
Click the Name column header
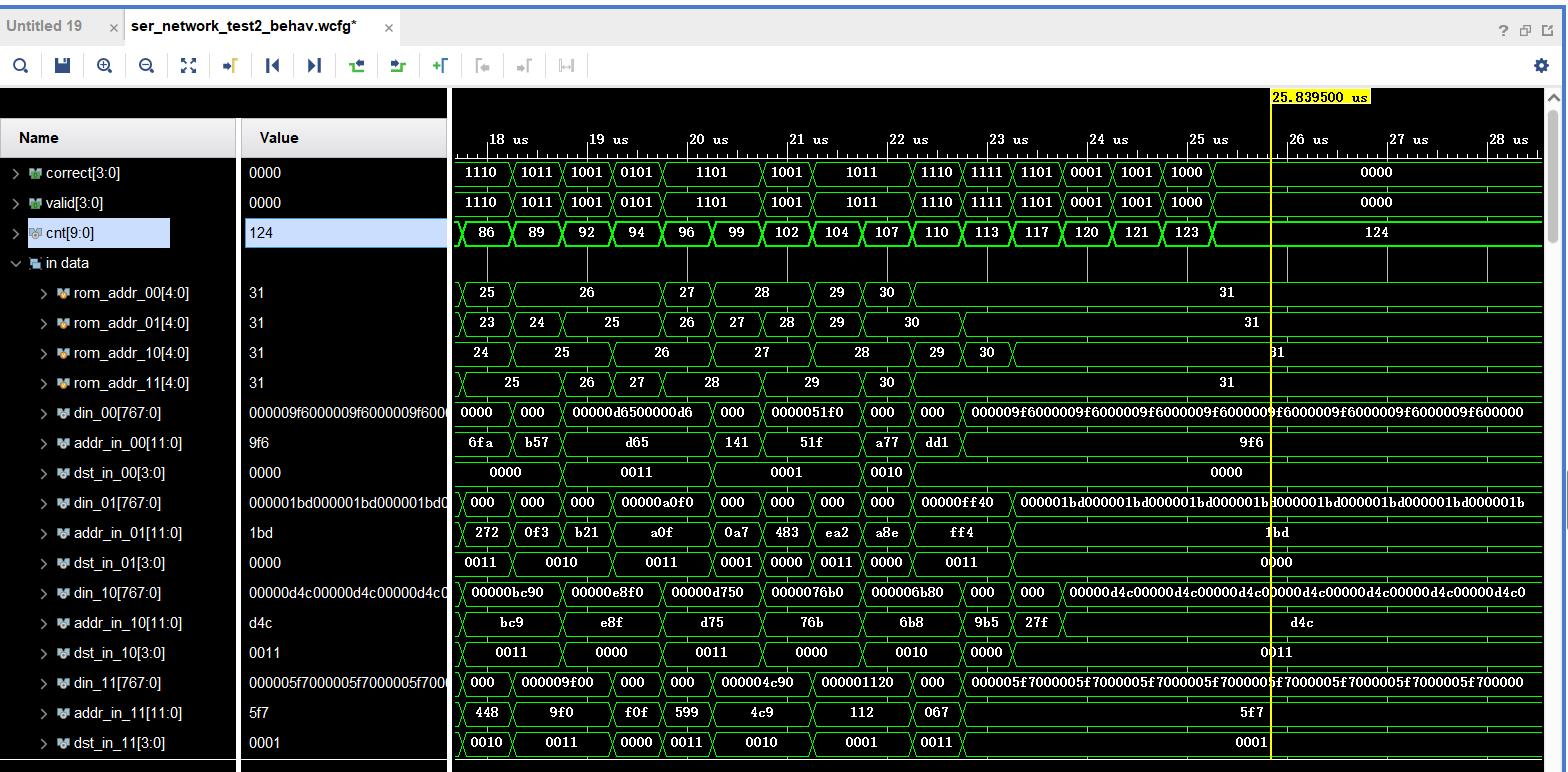(119, 138)
